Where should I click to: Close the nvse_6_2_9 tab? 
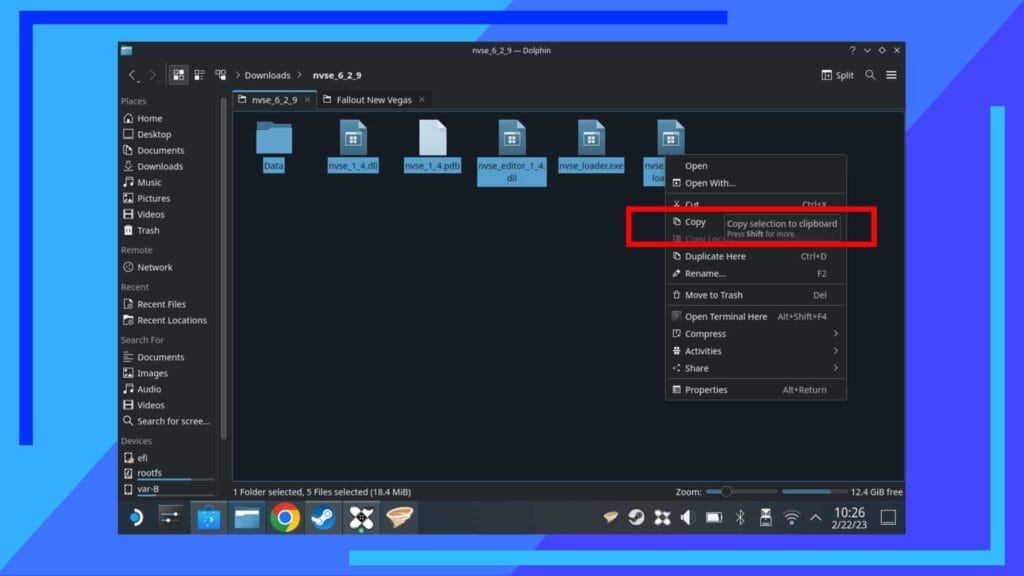point(308,100)
